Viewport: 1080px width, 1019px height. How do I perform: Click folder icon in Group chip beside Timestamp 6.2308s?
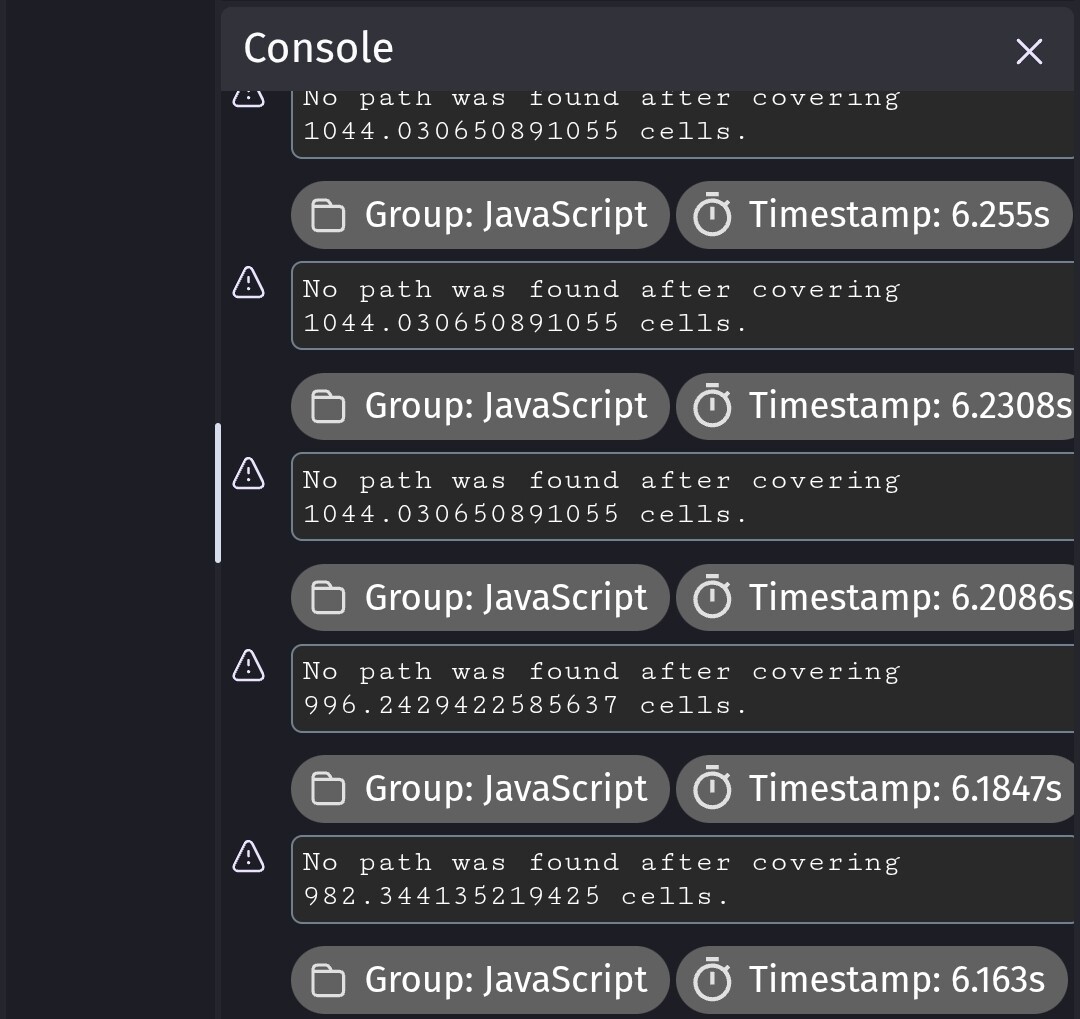pyautogui.click(x=328, y=406)
